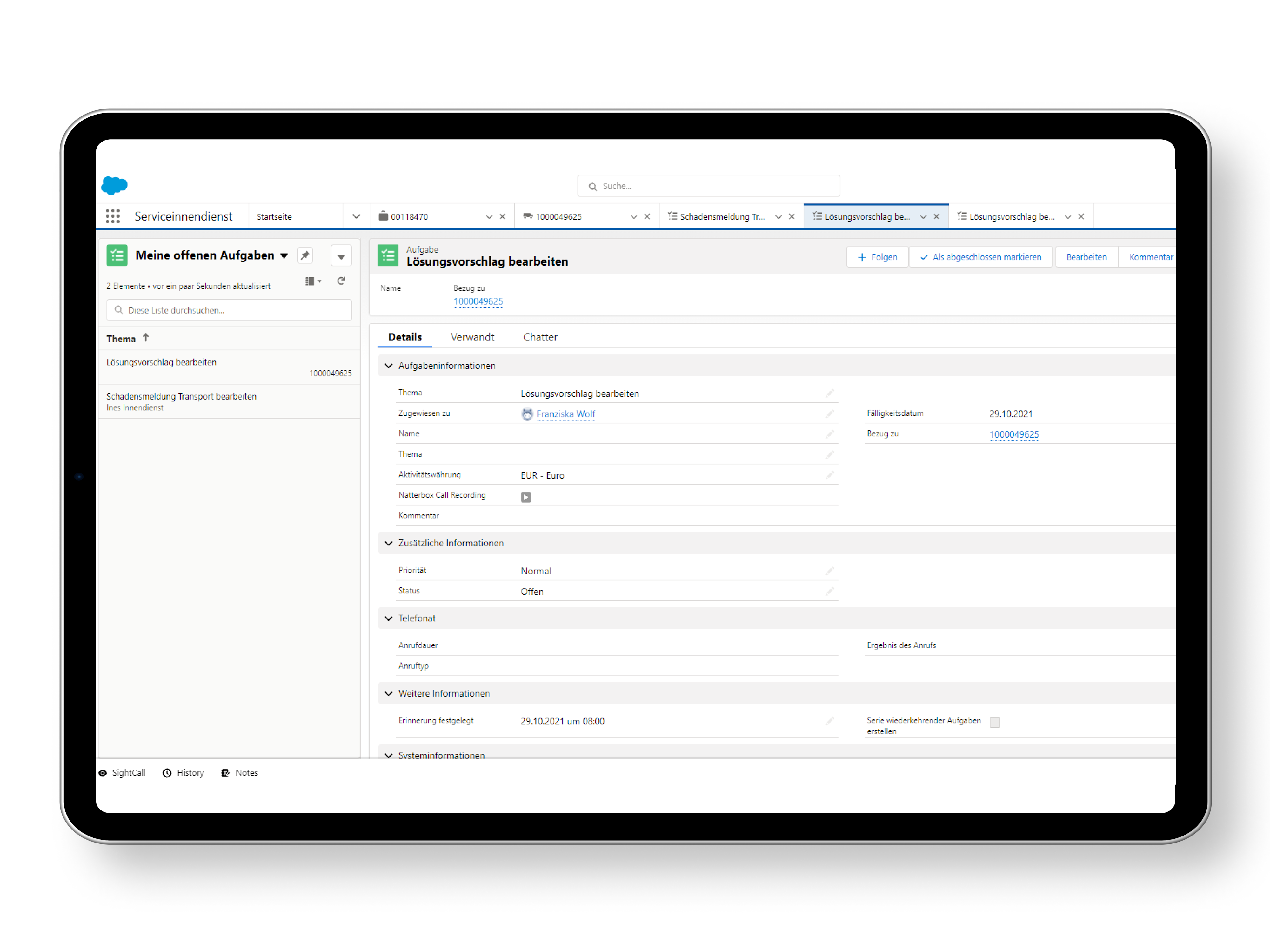Switch to the Chatter tab
Image resolution: width=1270 pixels, height=952 pixels.
[x=540, y=337]
